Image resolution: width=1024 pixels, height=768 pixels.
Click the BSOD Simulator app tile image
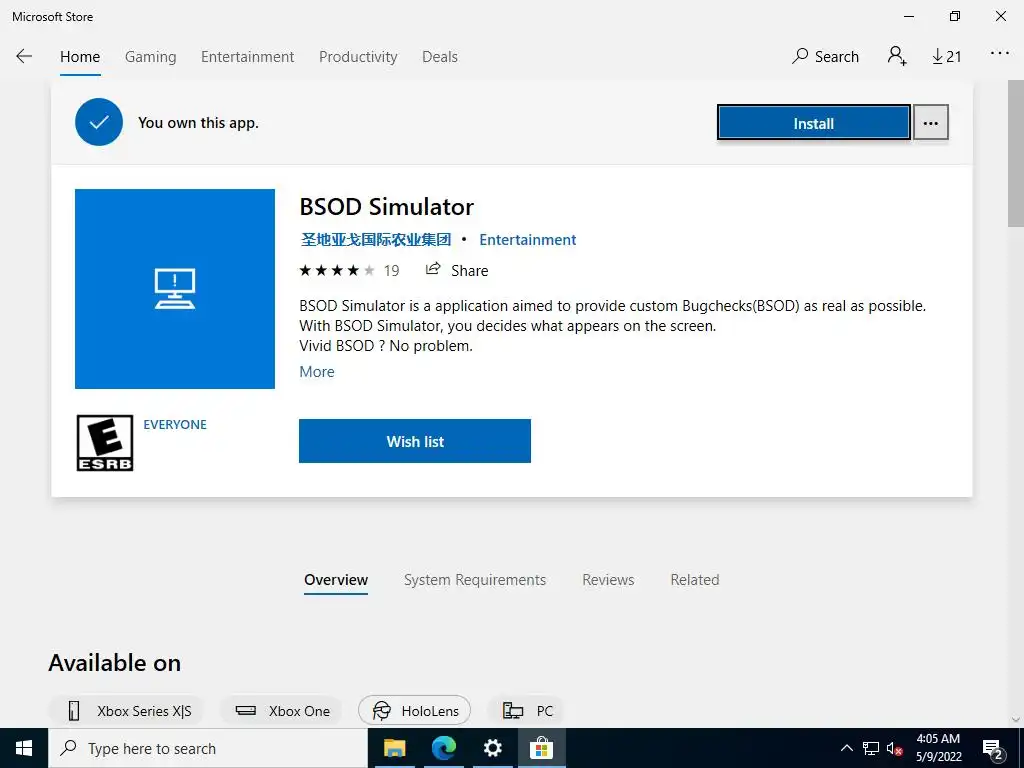pyautogui.click(x=175, y=289)
